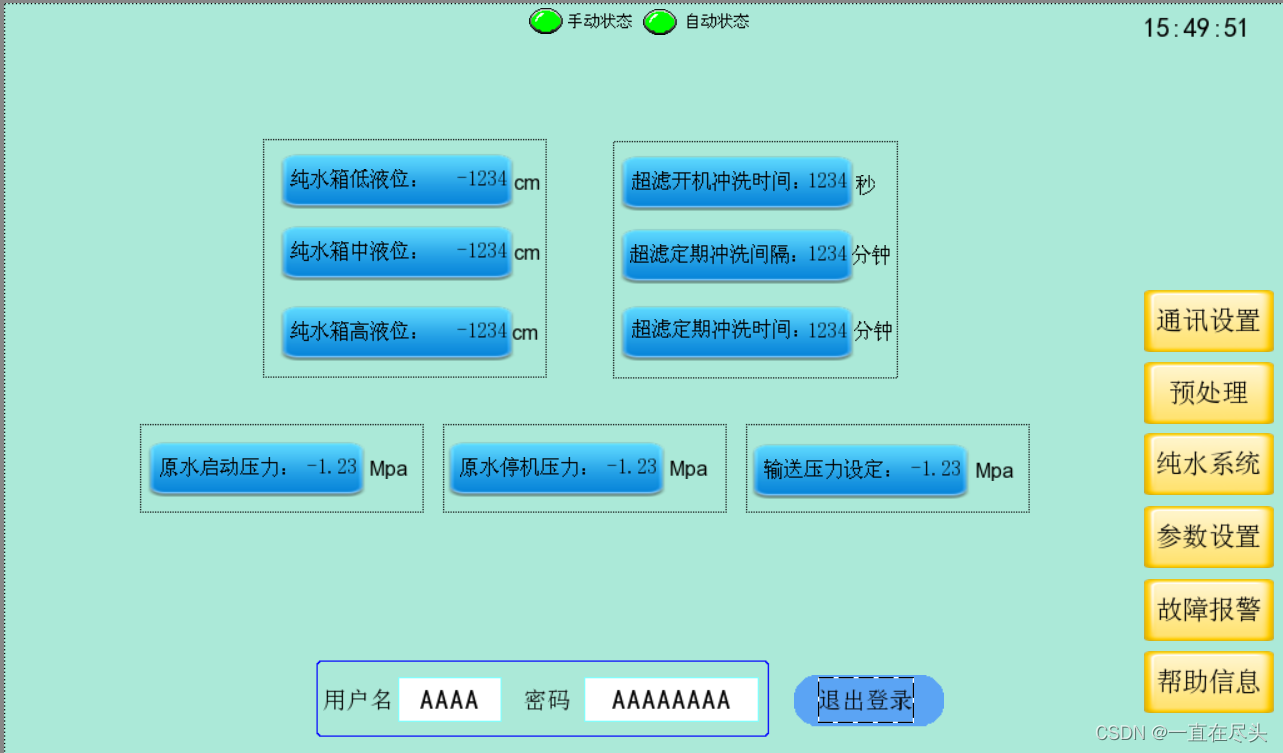The image size is (1283, 753).
Task: Click the 秒 unit after 超滤开机冲洗时间
Action: point(865,185)
